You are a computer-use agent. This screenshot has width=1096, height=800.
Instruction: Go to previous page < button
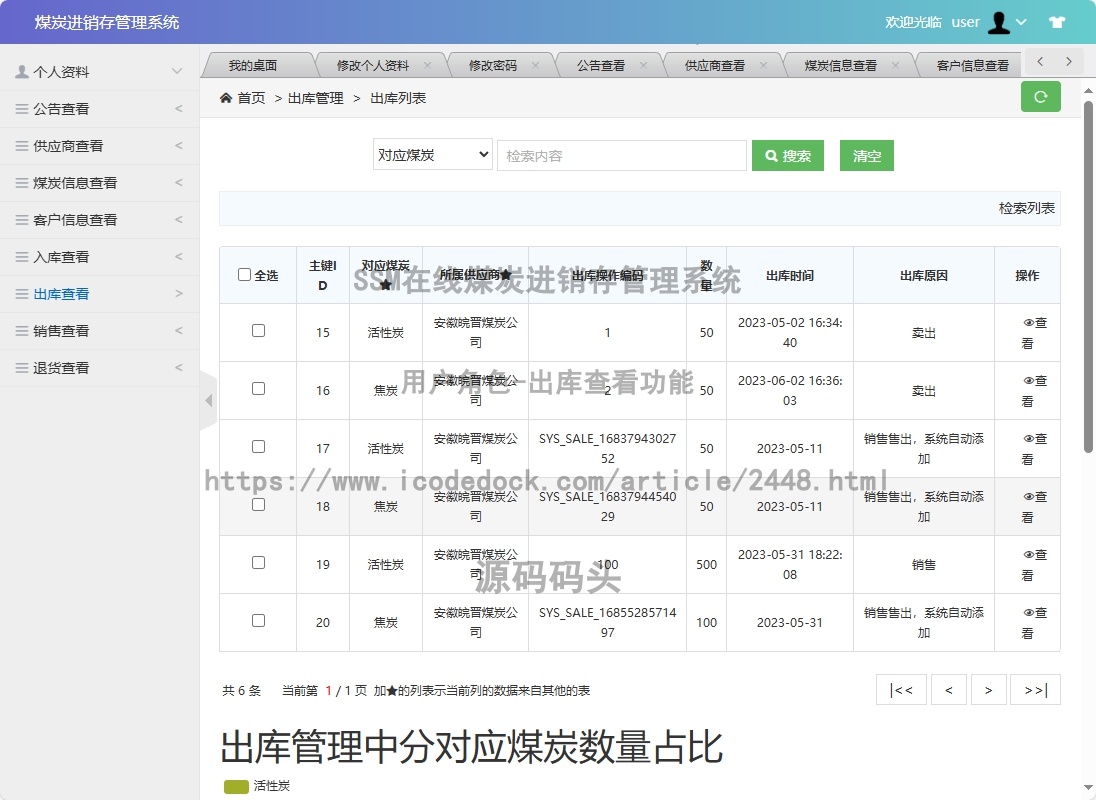(x=949, y=690)
